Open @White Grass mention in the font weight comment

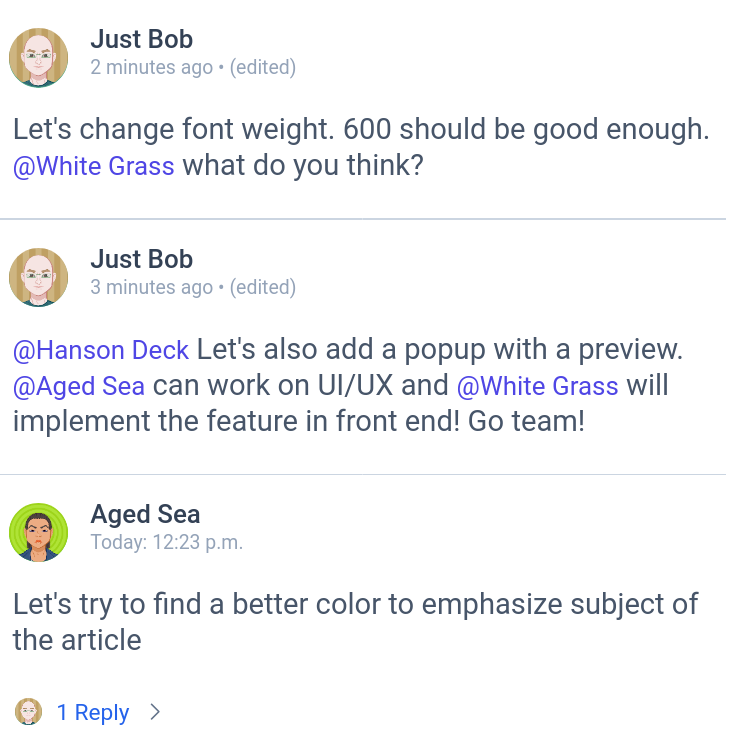click(93, 166)
